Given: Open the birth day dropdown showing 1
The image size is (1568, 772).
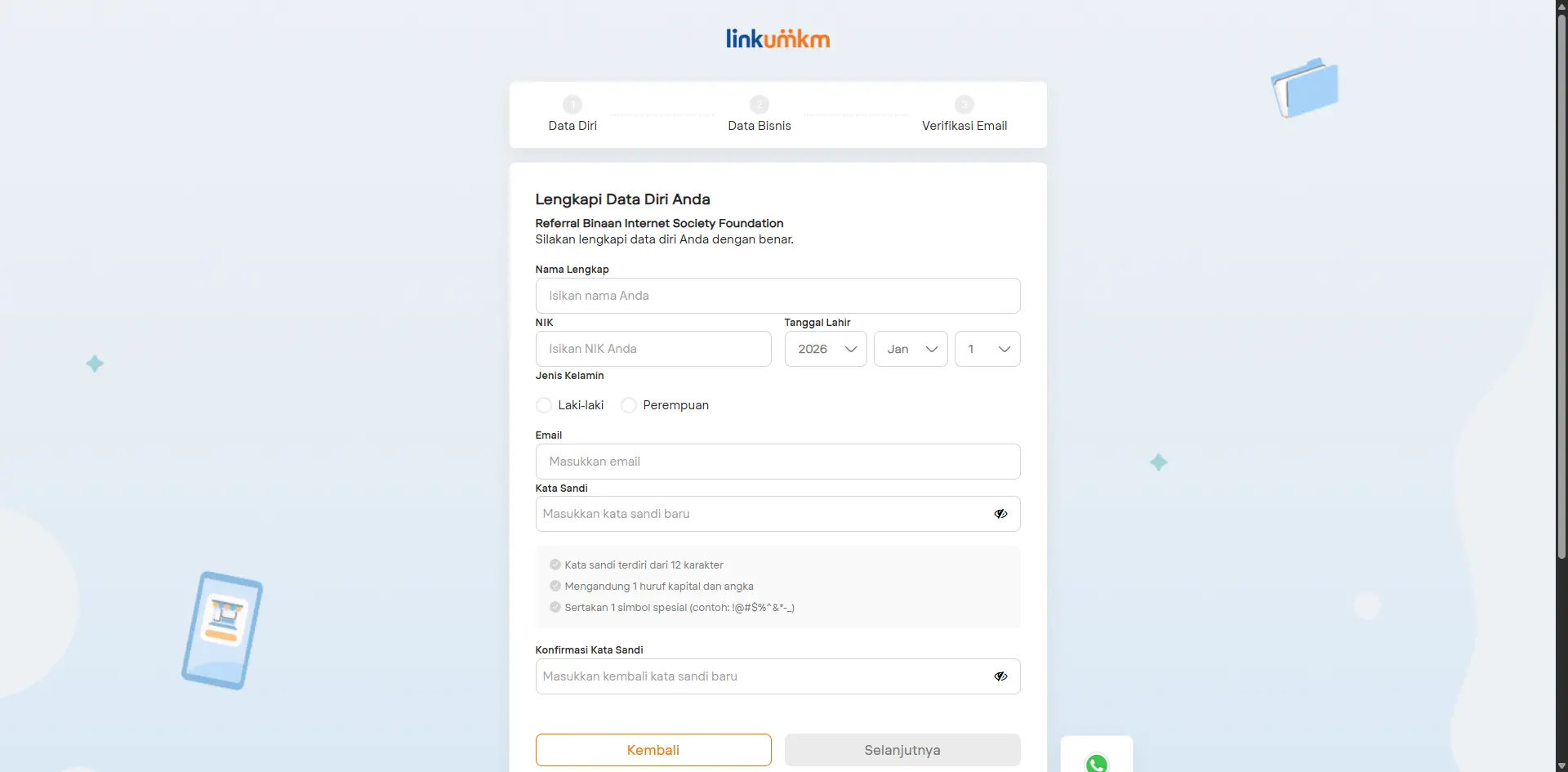Looking at the screenshot, I should (x=987, y=349).
